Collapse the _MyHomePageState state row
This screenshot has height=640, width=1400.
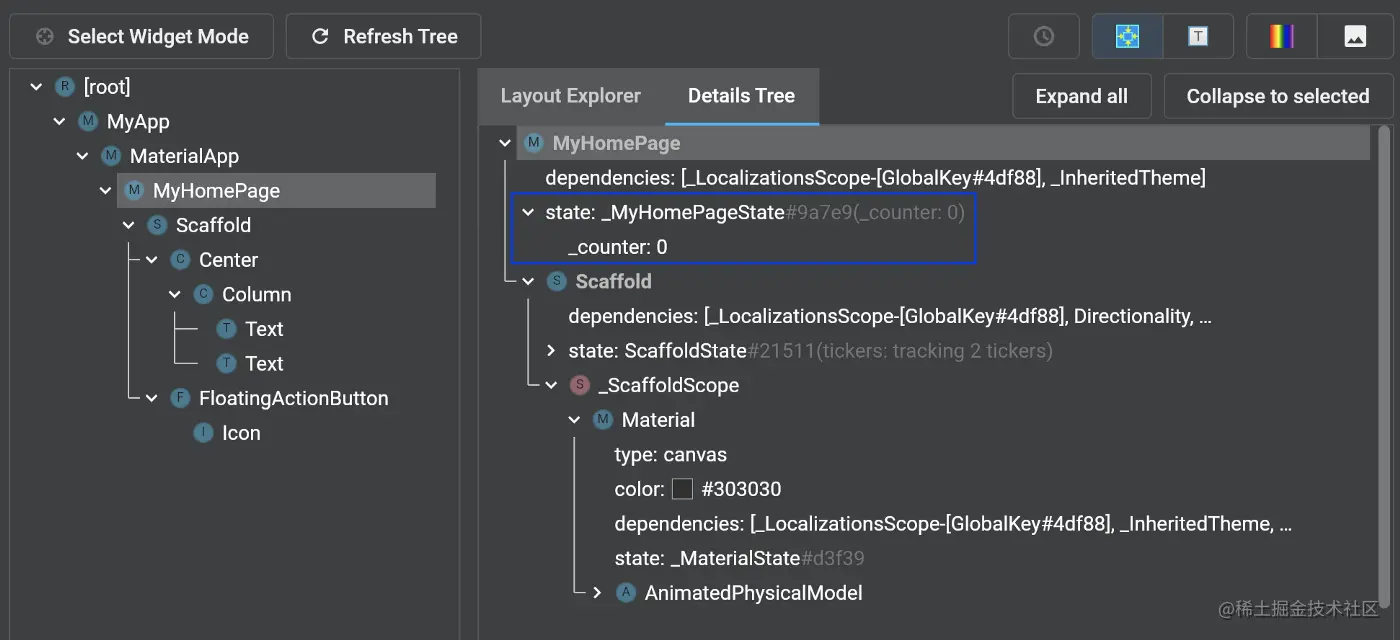pyautogui.click(x=528, y=212)
